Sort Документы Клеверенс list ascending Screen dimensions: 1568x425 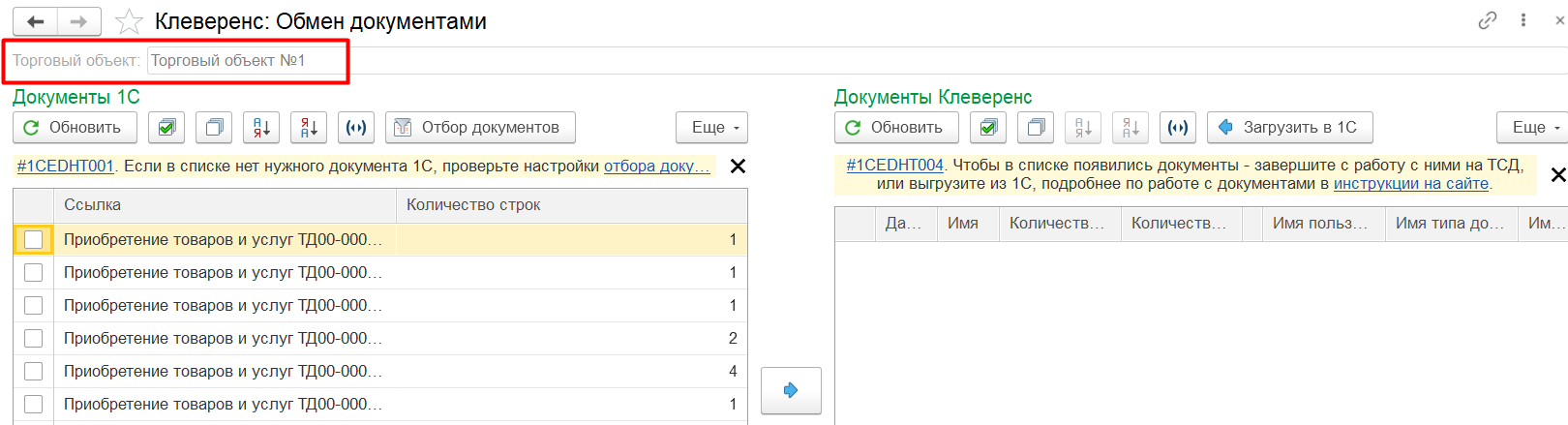coord(1083,128)
